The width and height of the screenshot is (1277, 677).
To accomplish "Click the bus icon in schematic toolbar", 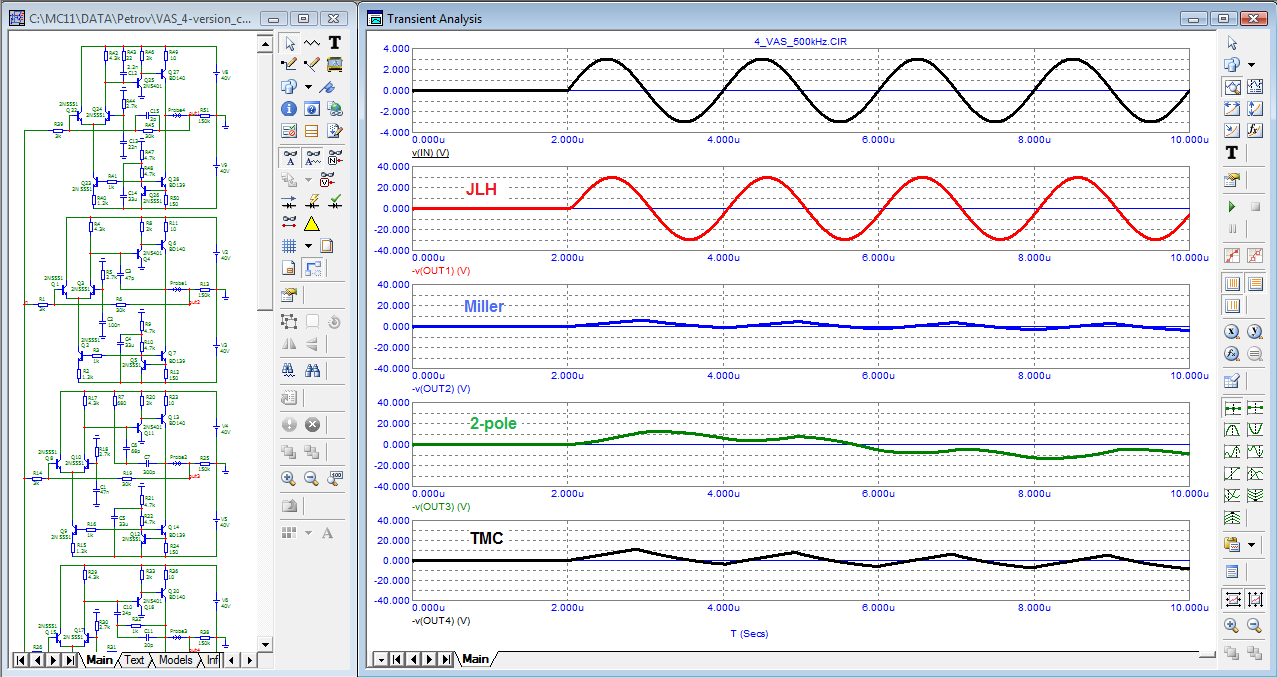I will [x=334, y=64].
